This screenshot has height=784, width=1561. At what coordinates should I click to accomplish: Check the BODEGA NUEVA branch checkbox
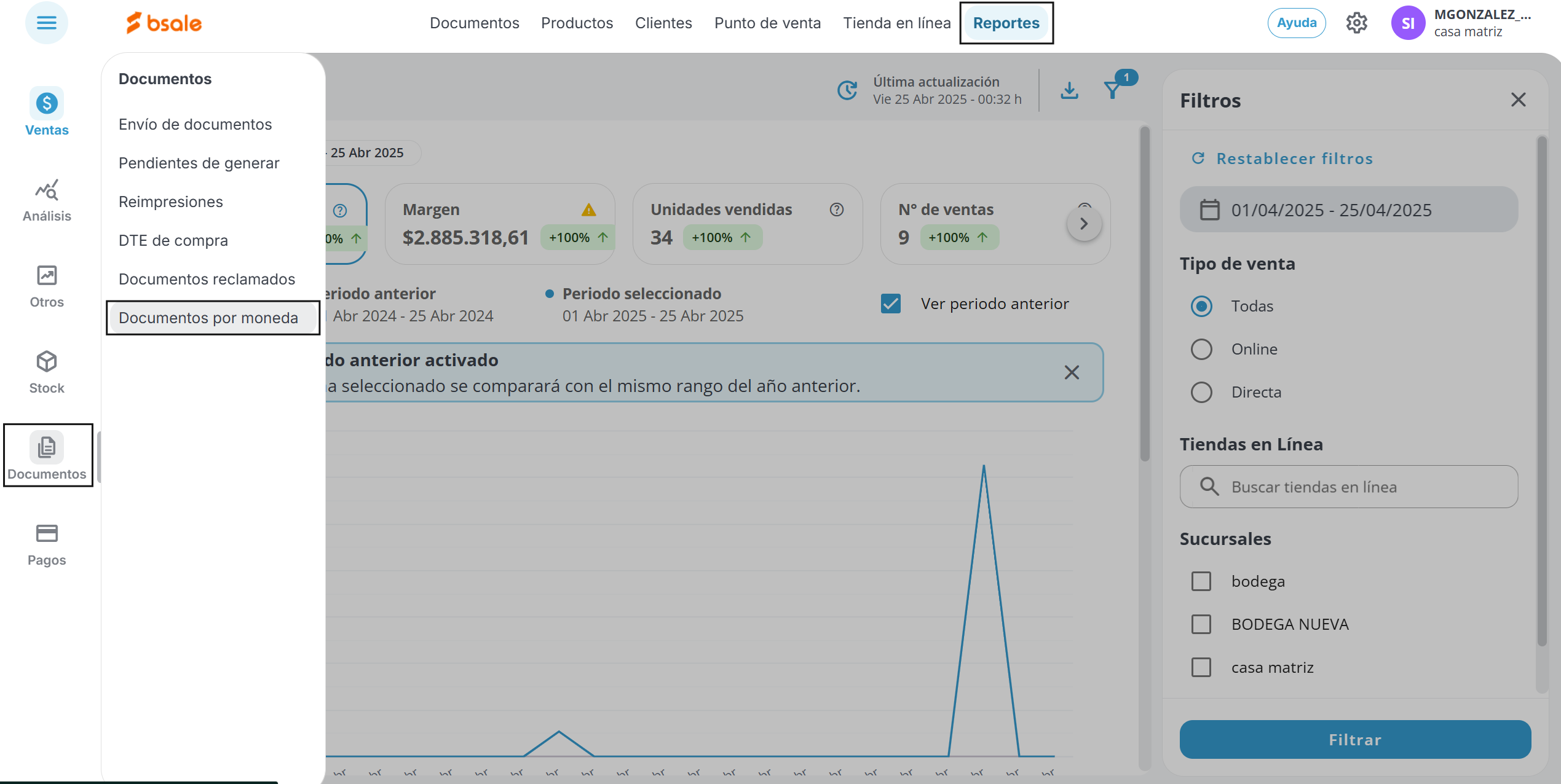pos(1201,624)
